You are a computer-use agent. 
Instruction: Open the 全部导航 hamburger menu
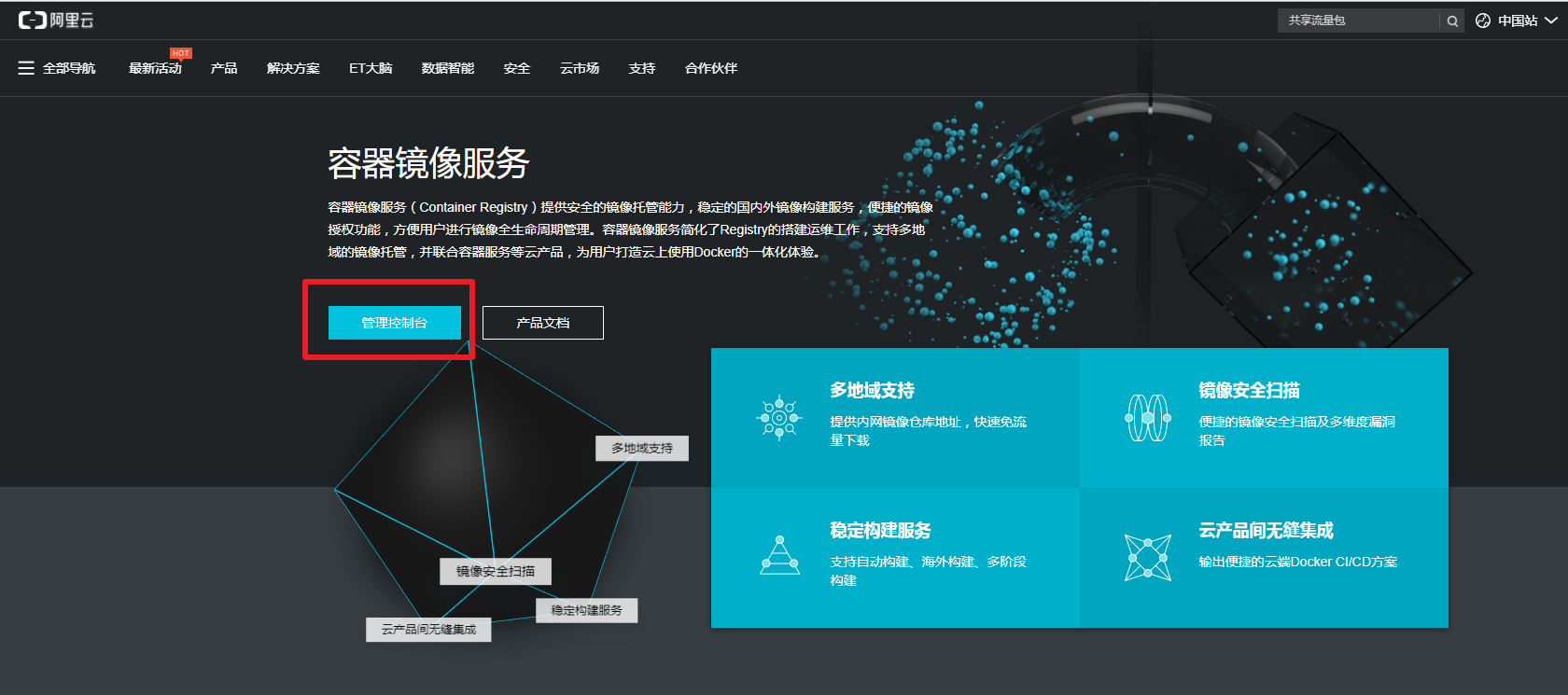[26, 68]
